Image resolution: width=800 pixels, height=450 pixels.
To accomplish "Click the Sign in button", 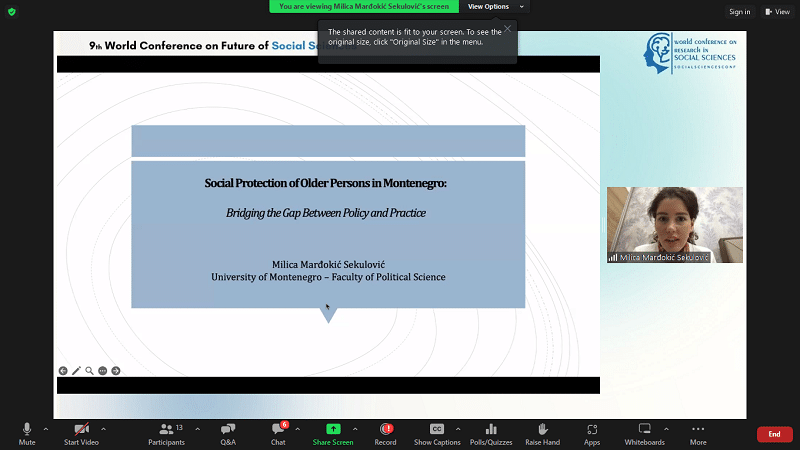I will coord(739,12).
